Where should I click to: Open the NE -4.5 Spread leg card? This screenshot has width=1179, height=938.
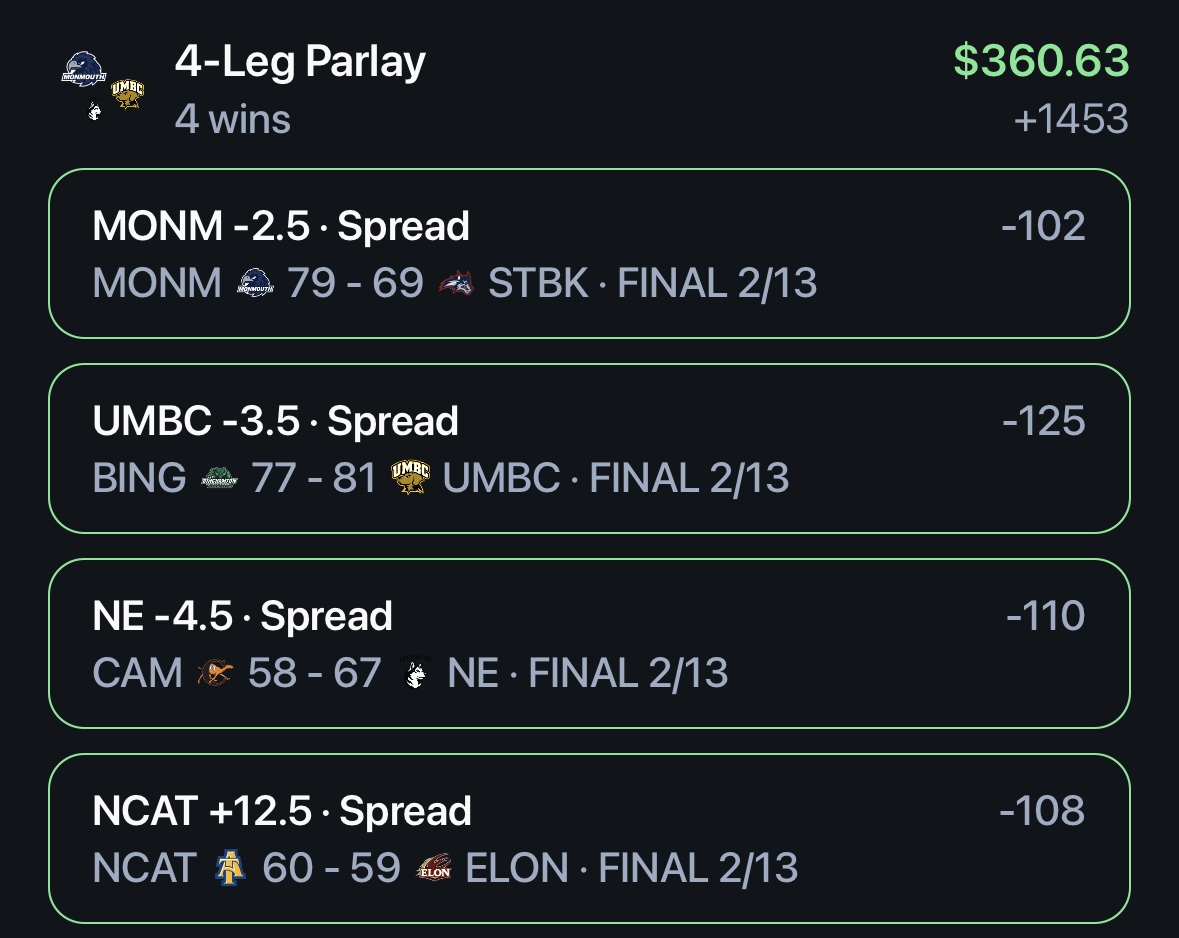click(x=590, y=643)
